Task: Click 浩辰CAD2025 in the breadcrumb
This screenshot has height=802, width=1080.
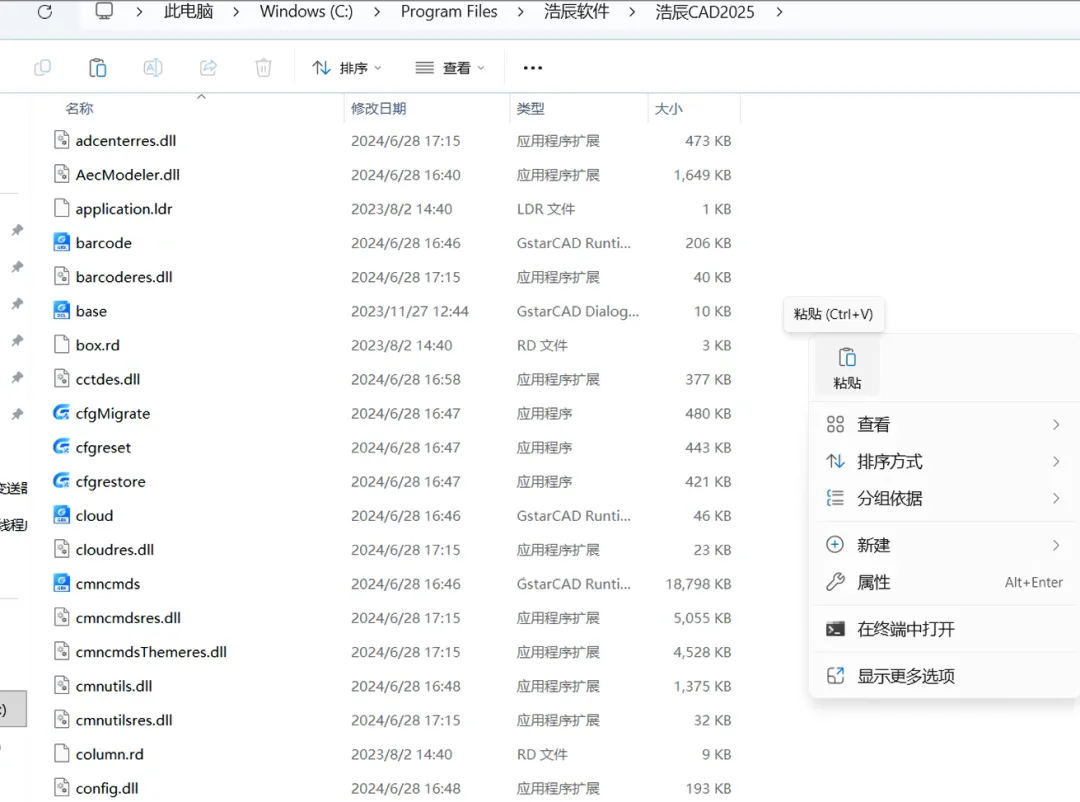Action: [705, 12]
